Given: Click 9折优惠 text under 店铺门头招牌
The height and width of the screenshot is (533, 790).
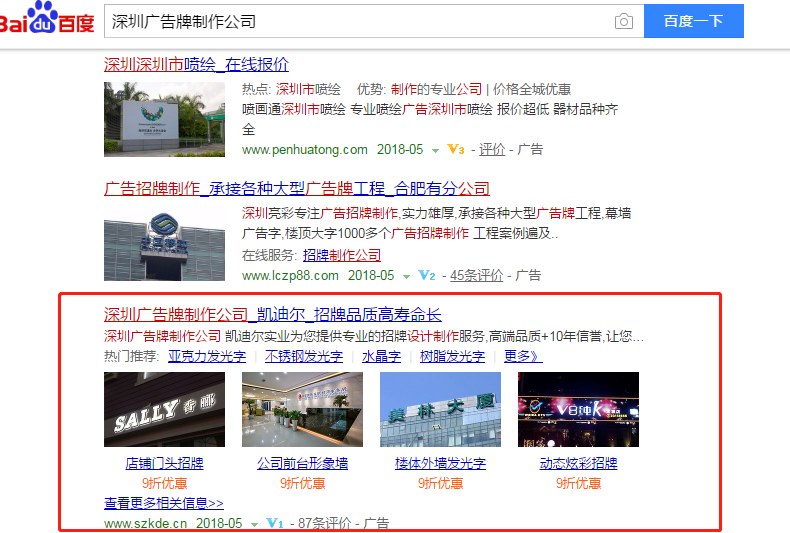Looking at the screenshot, I should pos(164,484).
